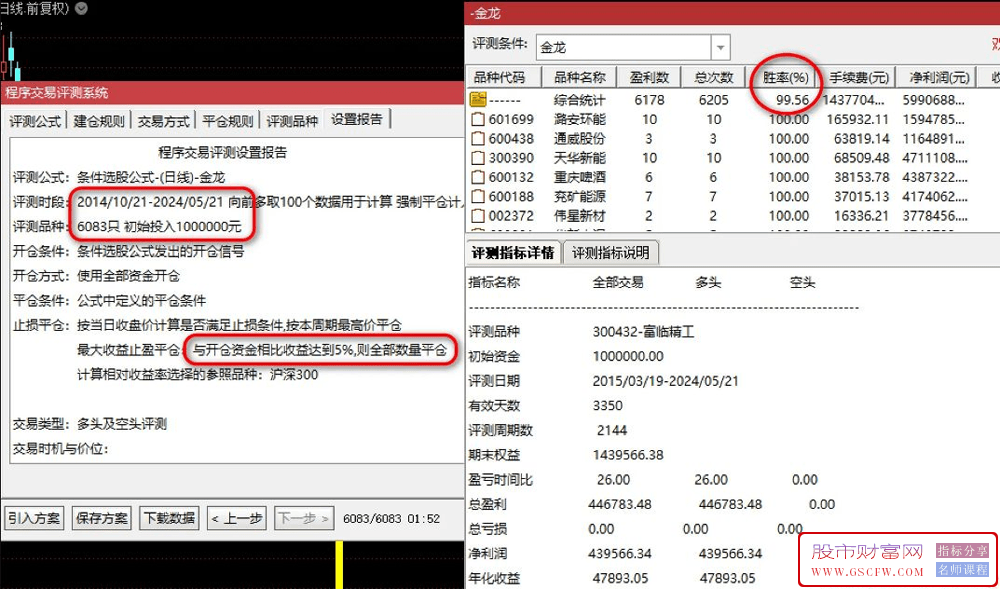Viewport: 1000px width, 589px height.
Task: Sort by the 净利润(元) column header
Action: [936, 77]
